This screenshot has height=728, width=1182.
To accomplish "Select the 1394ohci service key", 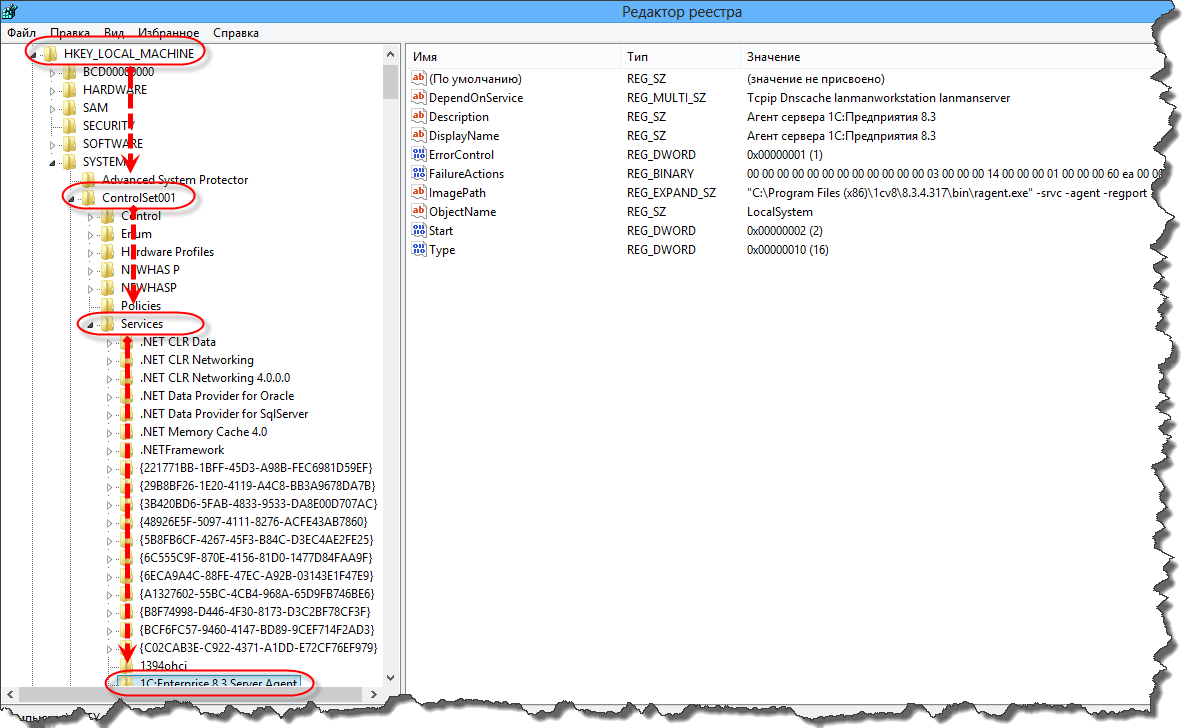I will pos(163,665).
